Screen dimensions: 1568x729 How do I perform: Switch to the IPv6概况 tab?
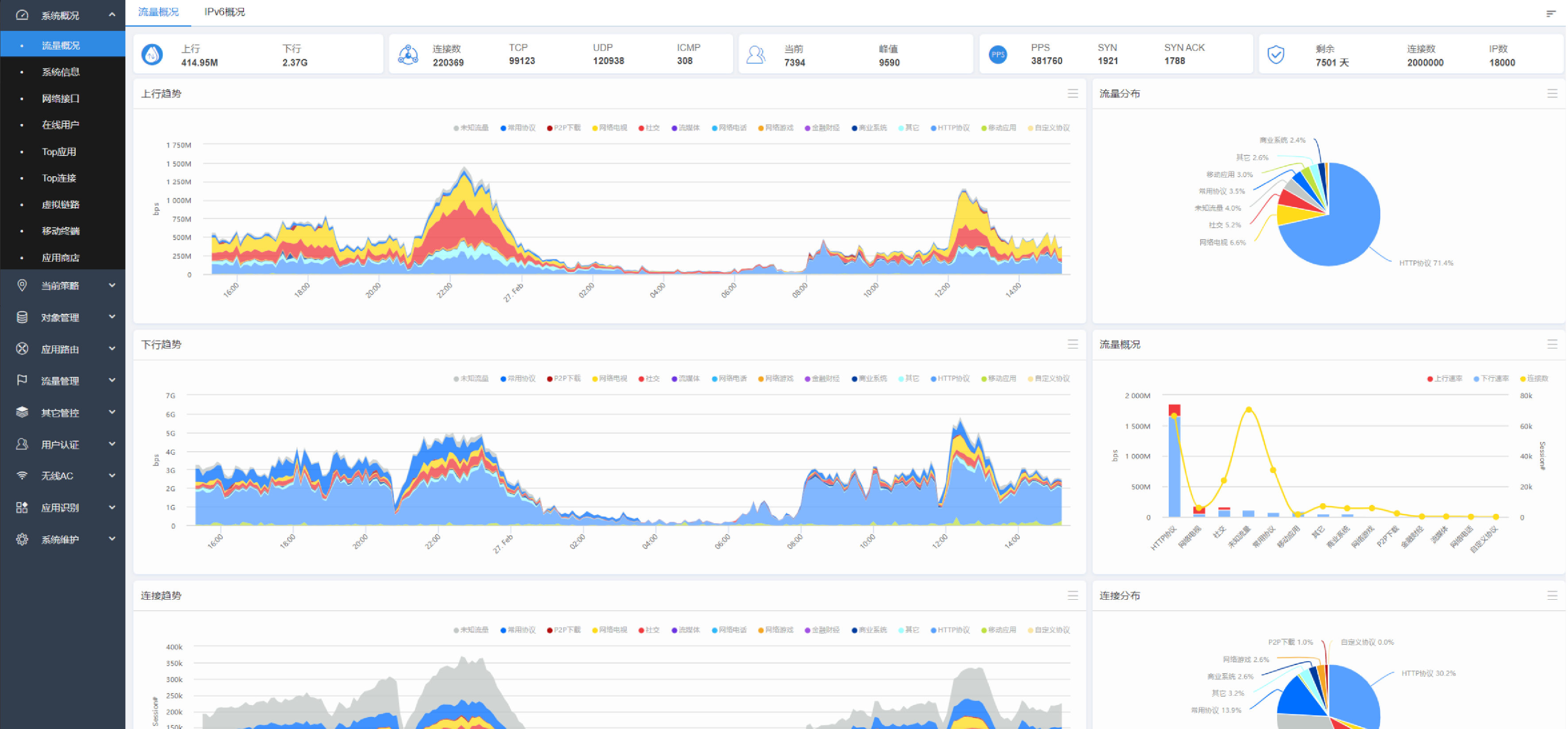click(224, 12)
